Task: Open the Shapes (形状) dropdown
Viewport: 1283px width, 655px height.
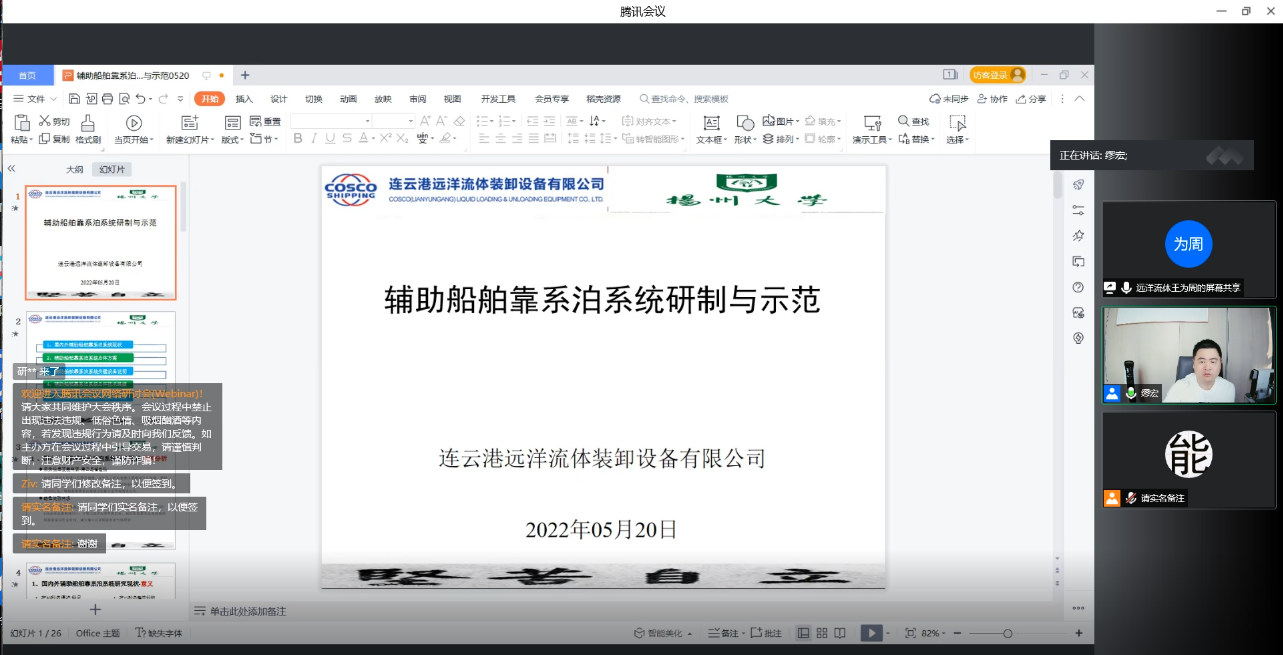Action: click(x=745, y=129)
